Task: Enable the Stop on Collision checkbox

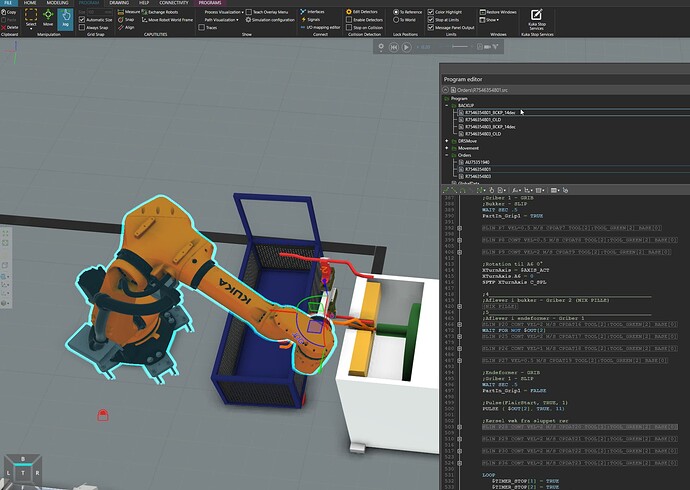Action: tap(349, 27)
